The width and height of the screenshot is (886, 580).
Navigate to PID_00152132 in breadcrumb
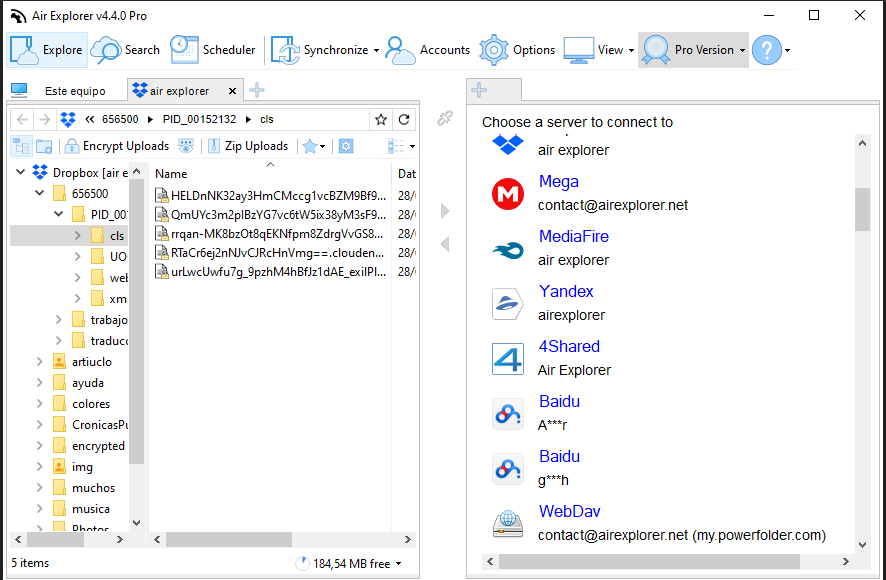click(199, 119)
